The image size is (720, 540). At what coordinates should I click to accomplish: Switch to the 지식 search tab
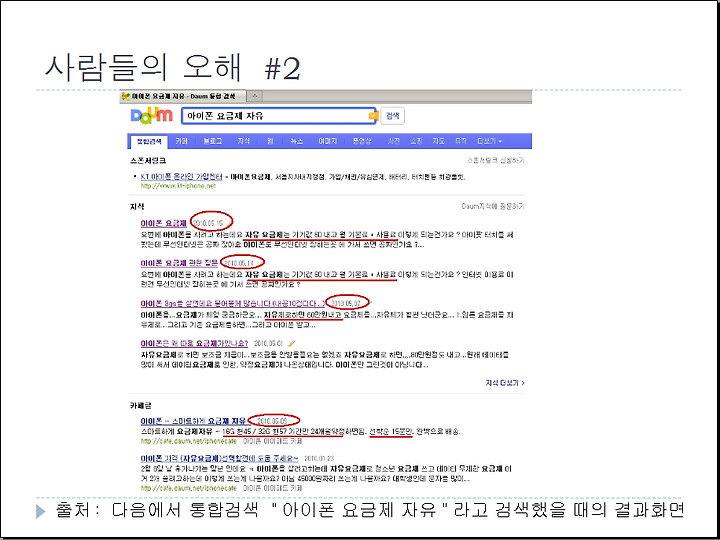244,141
